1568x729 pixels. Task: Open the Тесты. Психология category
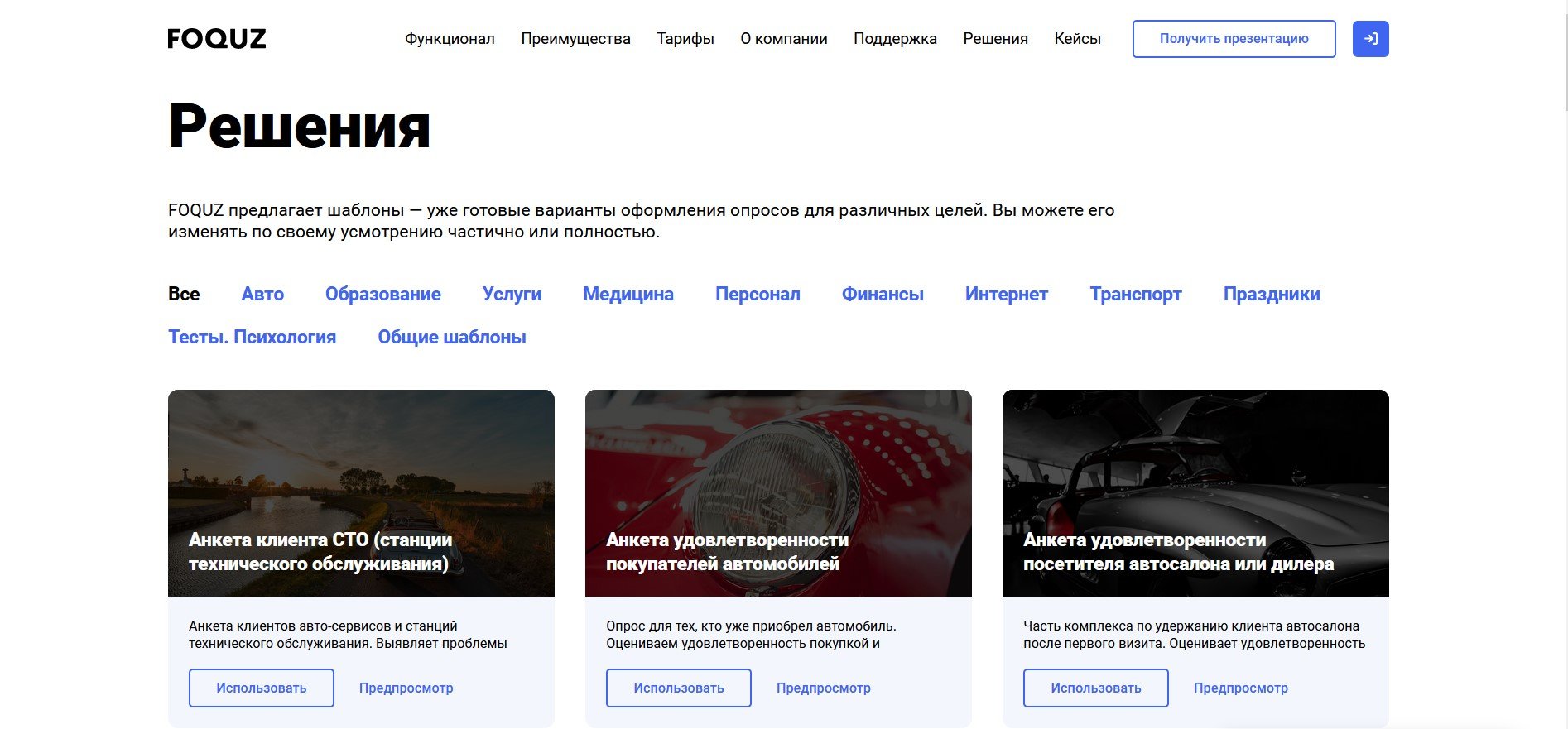(252, 337)
